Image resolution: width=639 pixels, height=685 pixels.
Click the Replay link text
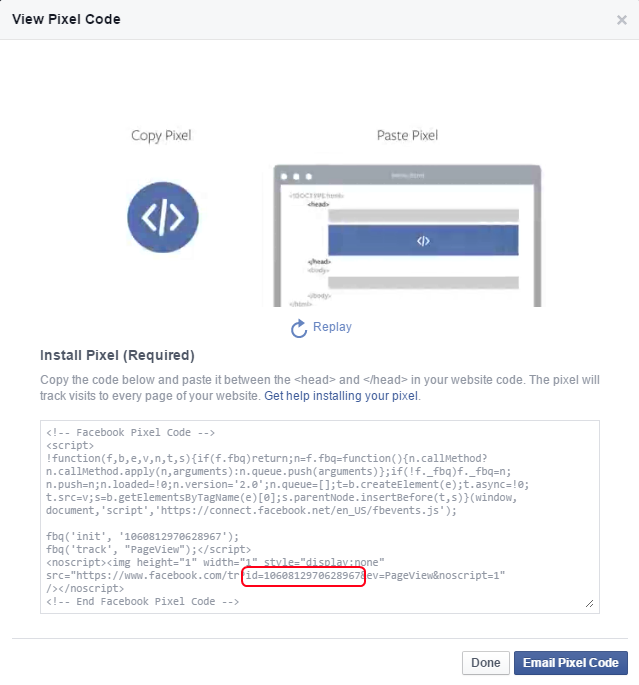[x=332, y=327]
